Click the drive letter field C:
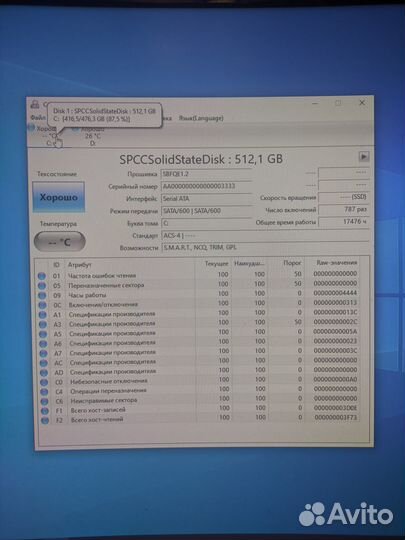Viewport: 405px width, 540px height. coord(206,223)
